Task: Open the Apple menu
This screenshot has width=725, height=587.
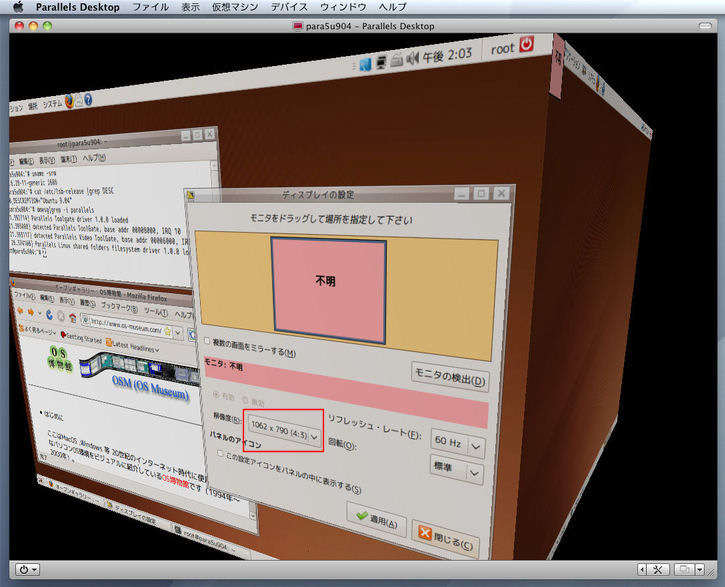Action: pyautogui.click(x=18, y=7)
